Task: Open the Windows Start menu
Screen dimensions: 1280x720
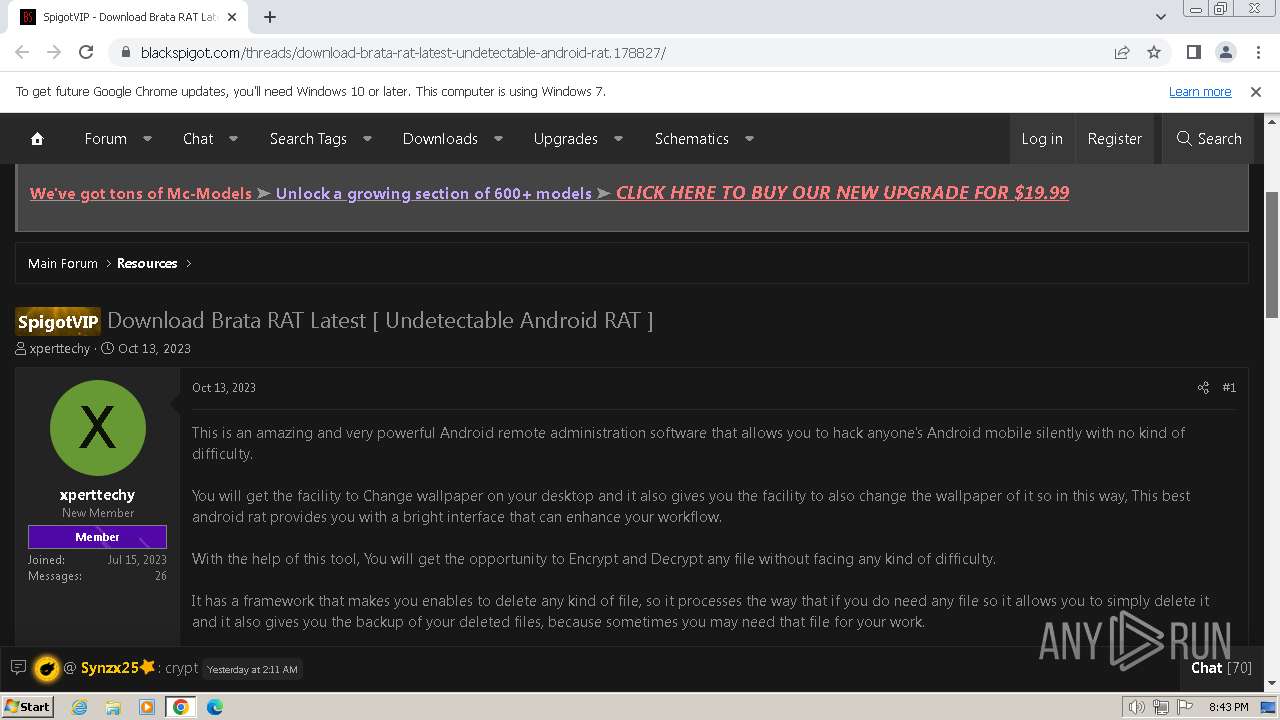Action: click(x=28, y=707)
